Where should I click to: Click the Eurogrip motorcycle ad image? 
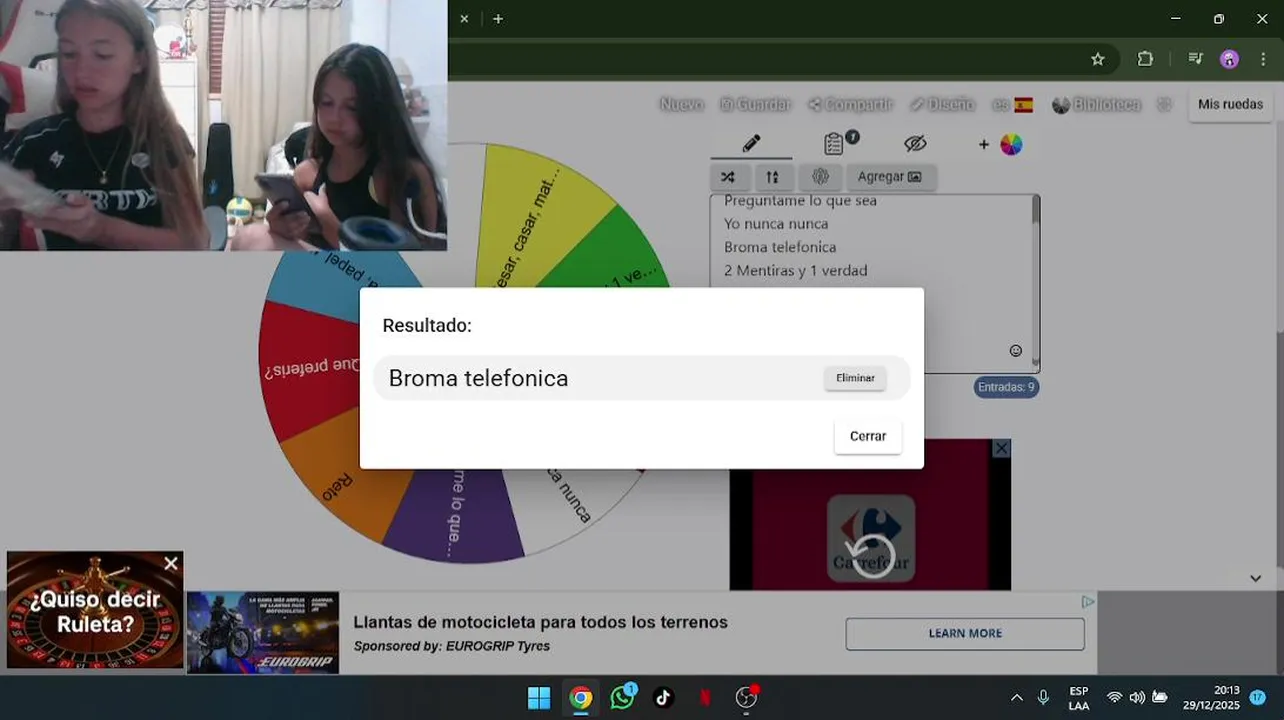[263, 632]
